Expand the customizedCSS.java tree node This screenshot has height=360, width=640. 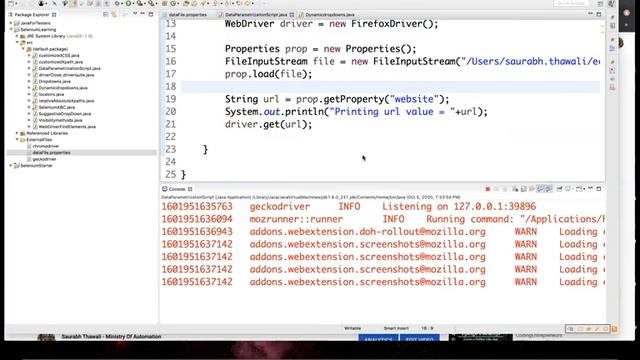point(29,56)
